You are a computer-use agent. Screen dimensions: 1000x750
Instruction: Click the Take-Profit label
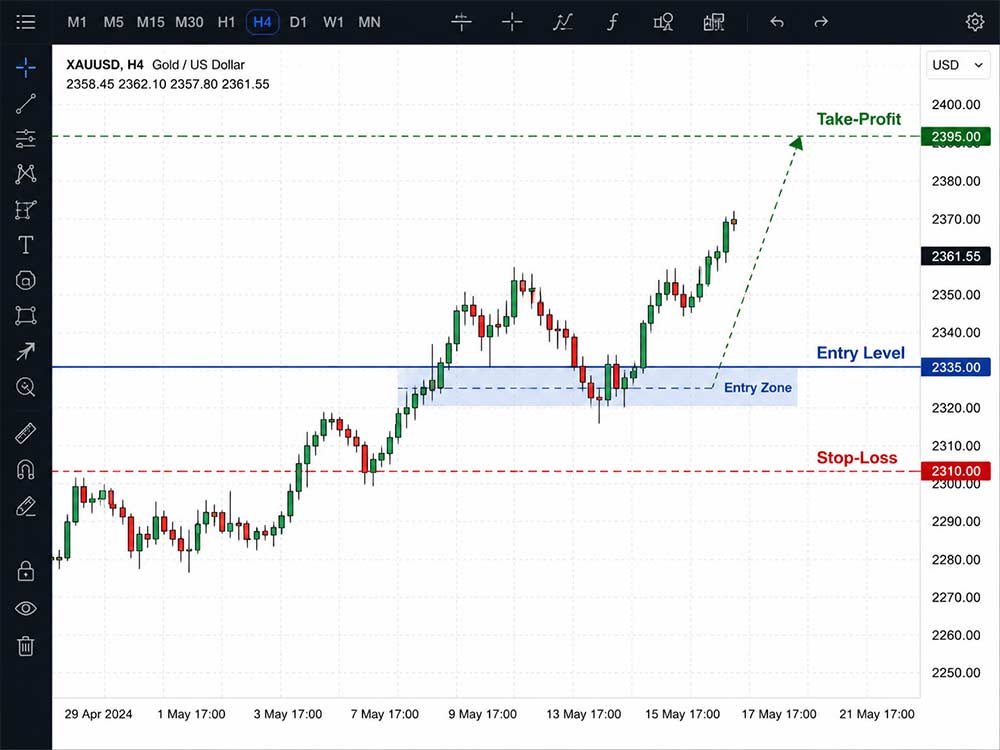(858, 119)
